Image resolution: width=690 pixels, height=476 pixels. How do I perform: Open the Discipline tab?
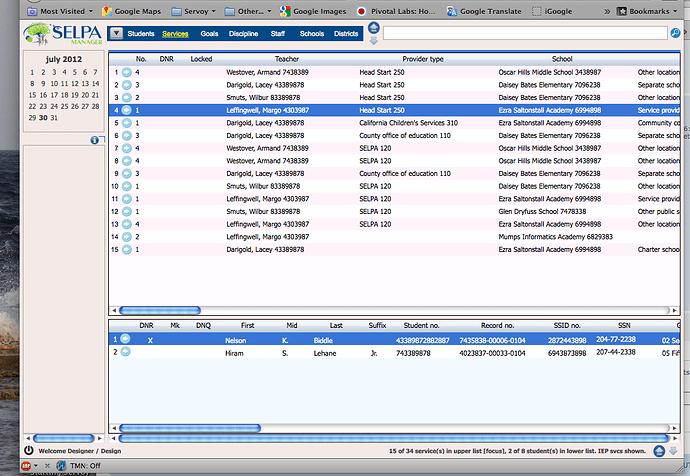(243, 34)
